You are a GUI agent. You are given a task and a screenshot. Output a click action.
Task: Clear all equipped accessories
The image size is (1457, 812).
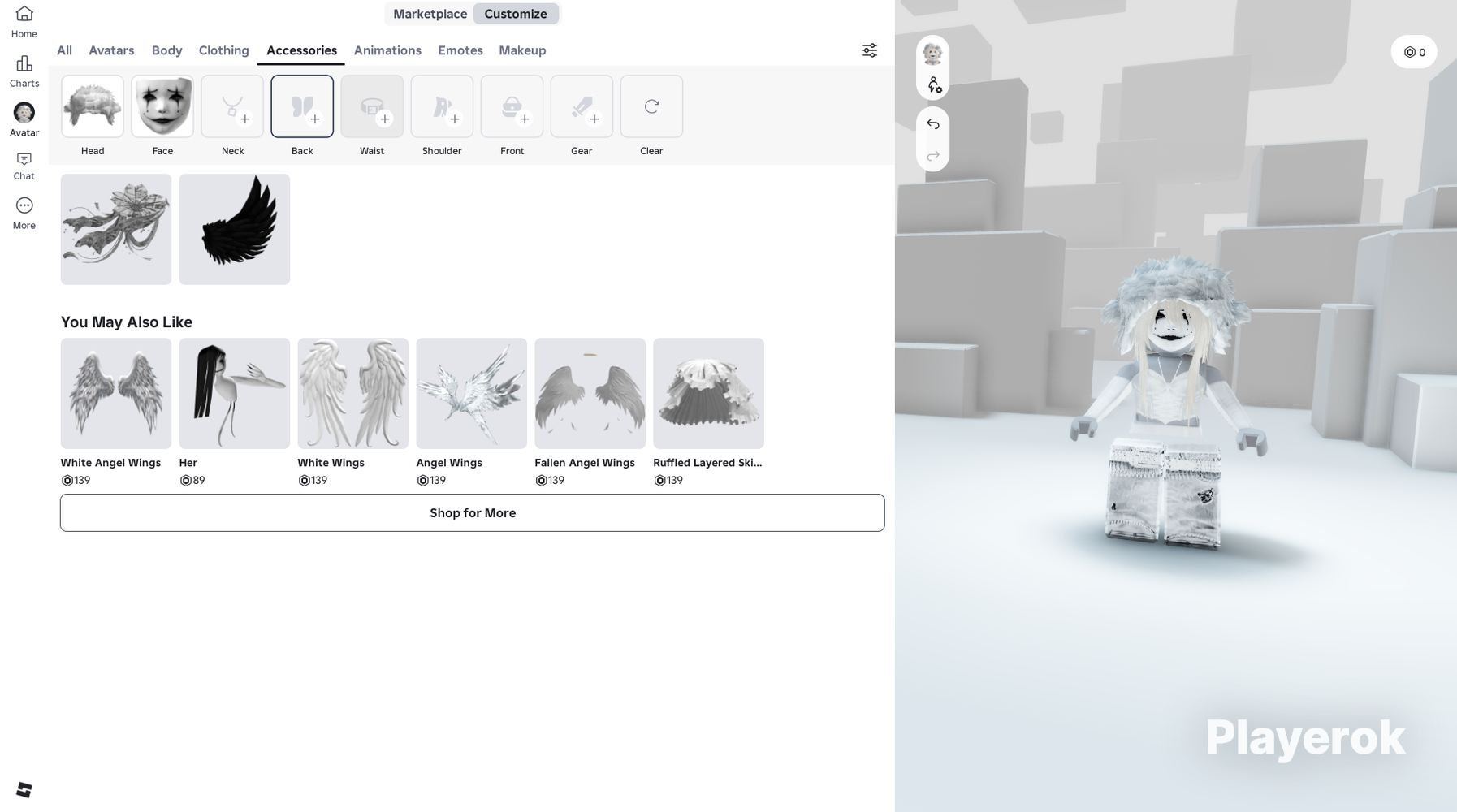tap(651, 106)
